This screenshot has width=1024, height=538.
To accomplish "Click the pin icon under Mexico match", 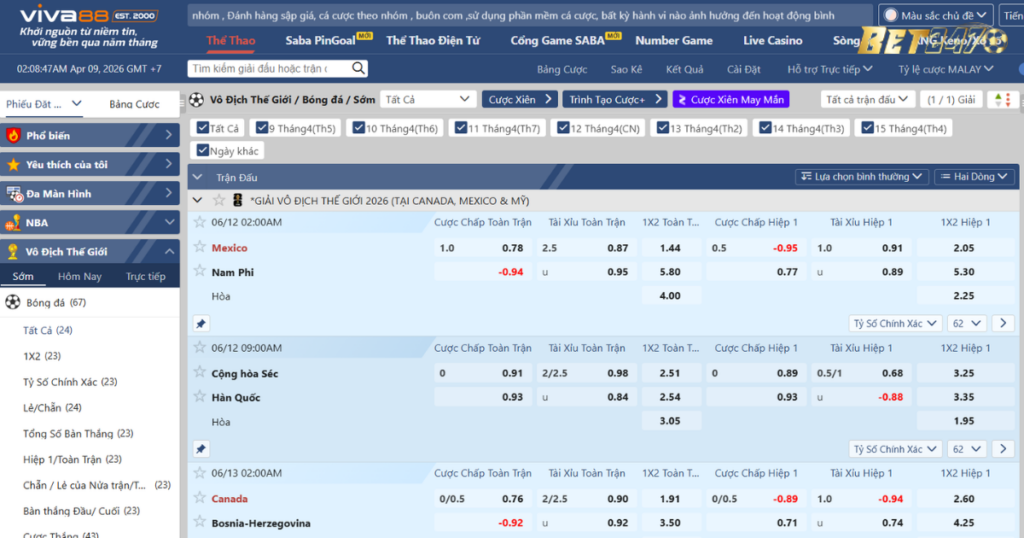I will (200, 324).
